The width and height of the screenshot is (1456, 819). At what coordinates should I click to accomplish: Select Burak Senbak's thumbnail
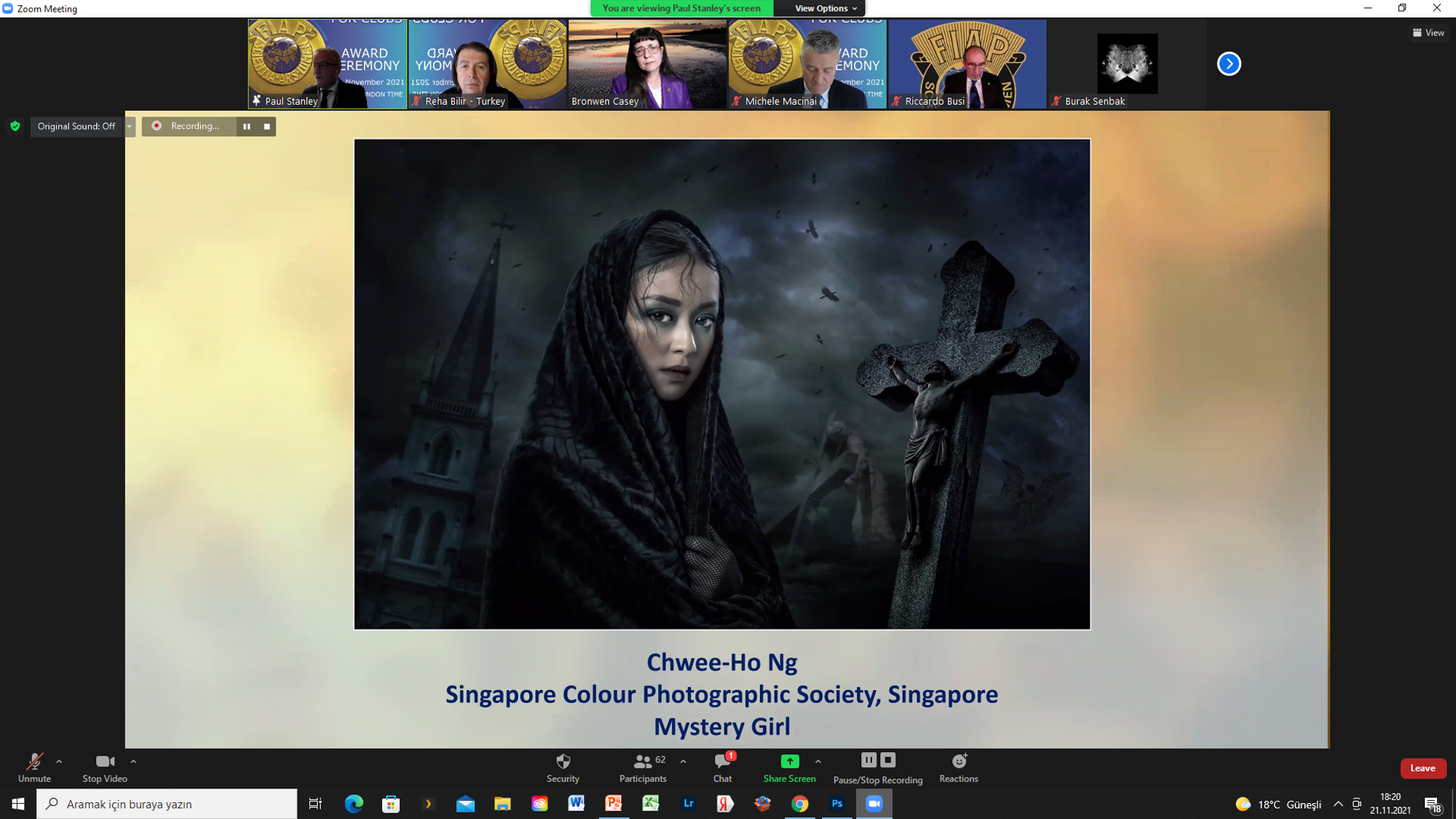(1128, 64)
